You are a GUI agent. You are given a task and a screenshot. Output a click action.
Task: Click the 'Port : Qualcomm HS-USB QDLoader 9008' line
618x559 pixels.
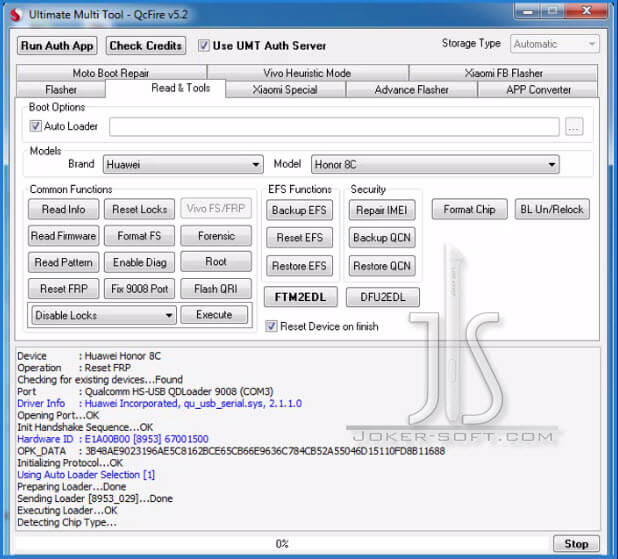145,391
